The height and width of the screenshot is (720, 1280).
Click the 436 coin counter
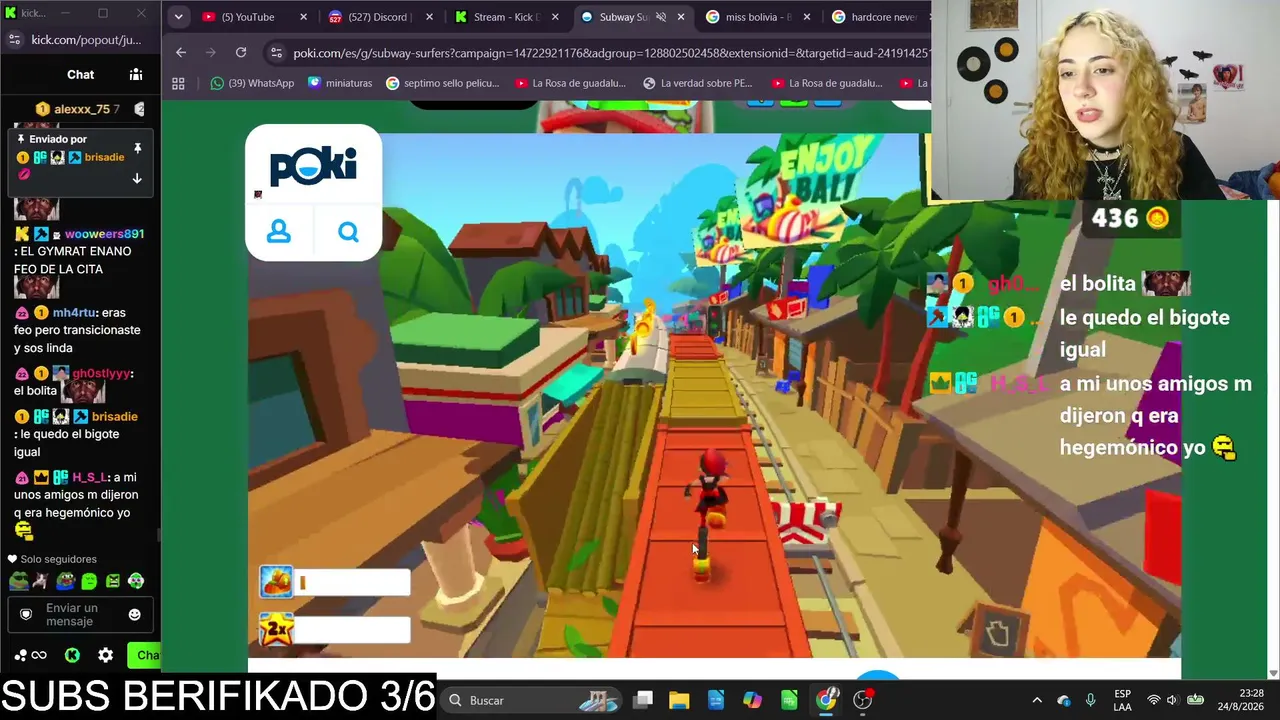coord(1131,218)
